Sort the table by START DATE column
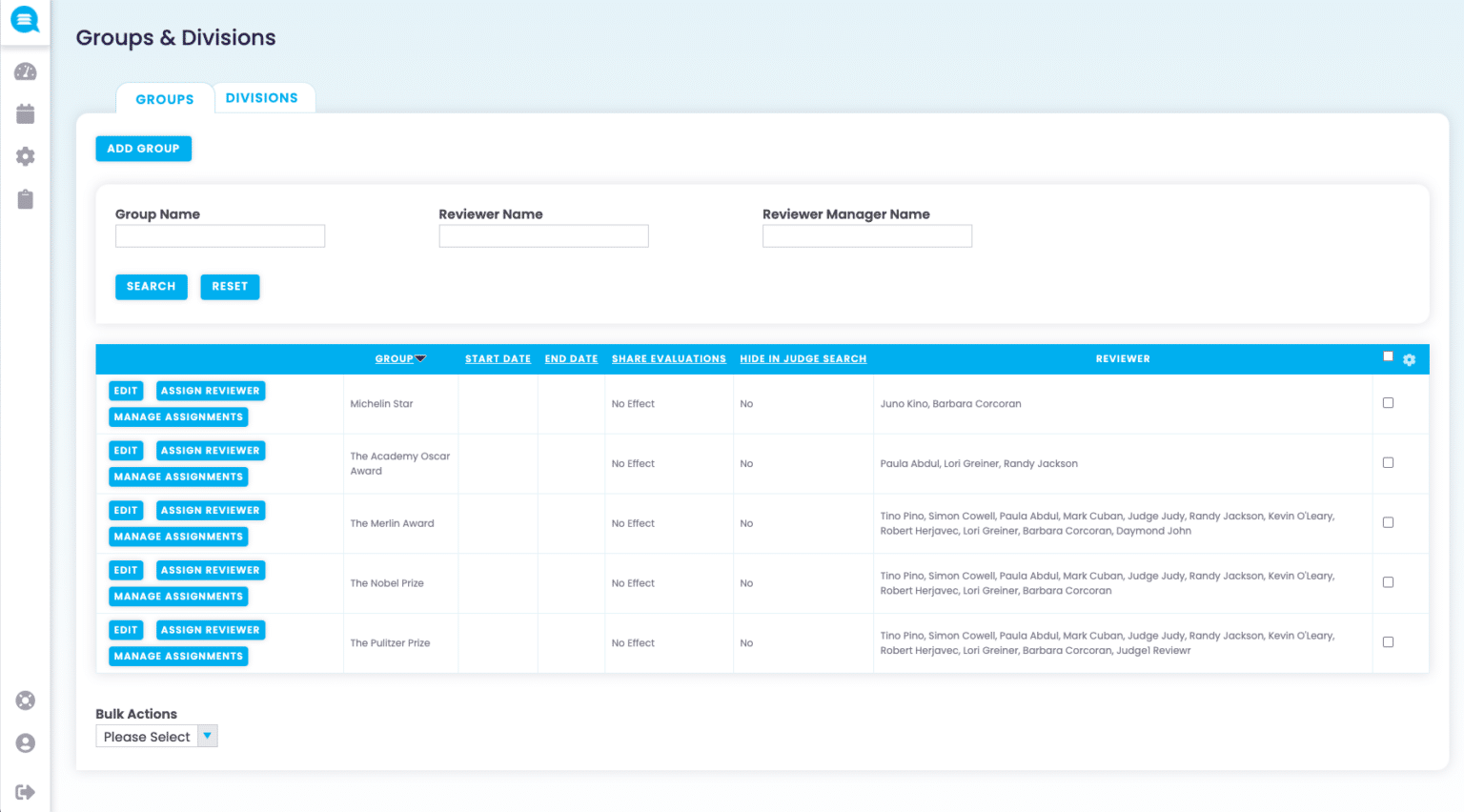The image size is (1464, 812). [x=498, y=358]
